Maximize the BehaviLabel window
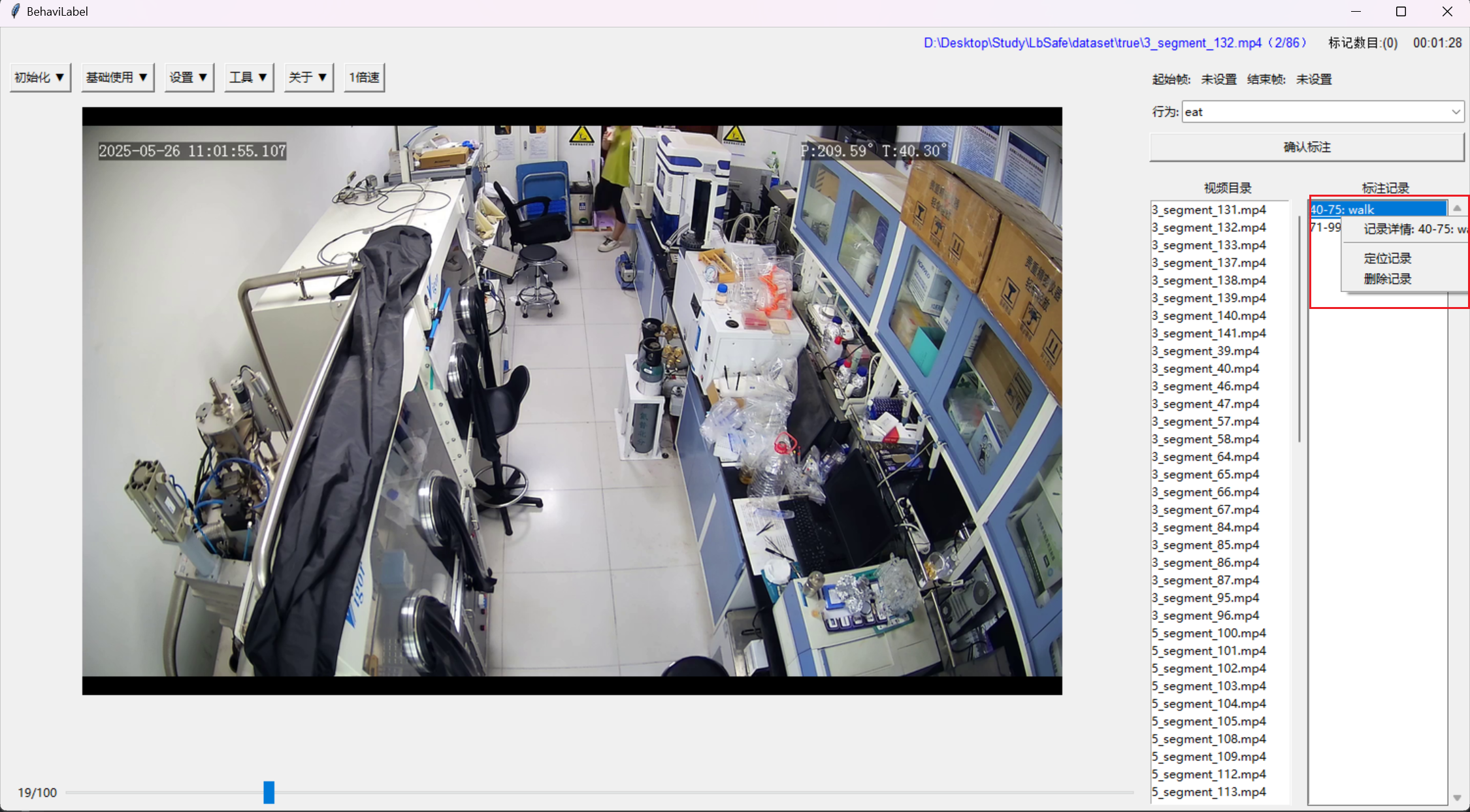The height and width of the screenshot is (812, 1470). [1401, 11]
